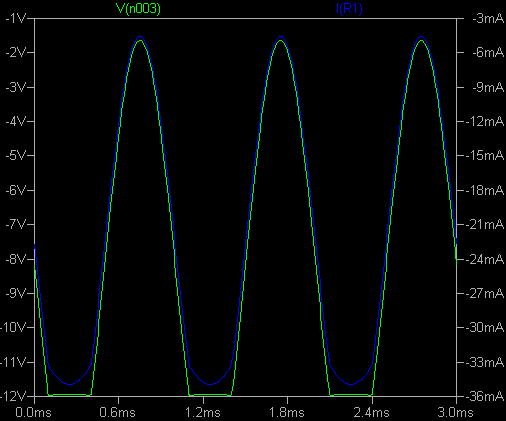Click the first clipped green flat segment
The width and height of the screenshot is (506, 421).
tap(69, 395)
